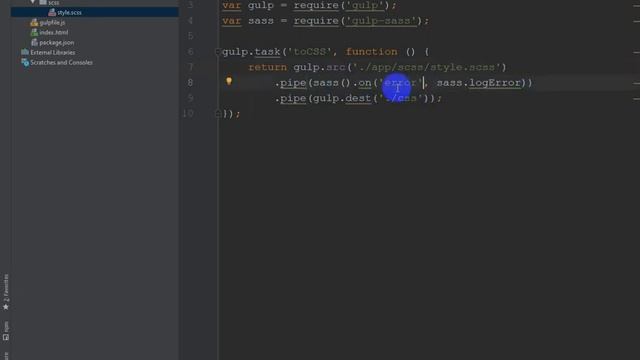
Task: Click line number 4 in the gutter
Action: 190,21
